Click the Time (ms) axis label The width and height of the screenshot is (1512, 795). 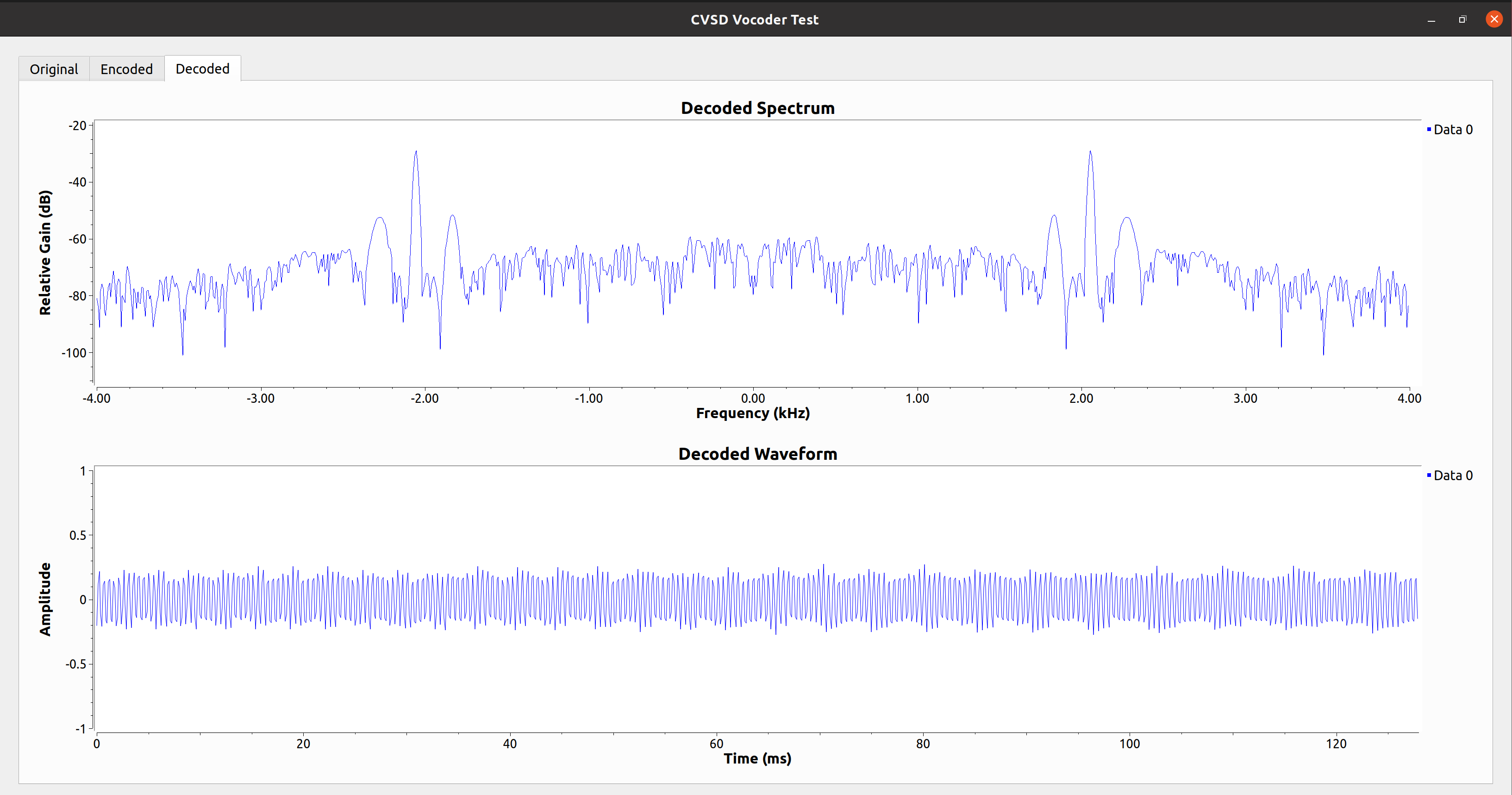757,758
